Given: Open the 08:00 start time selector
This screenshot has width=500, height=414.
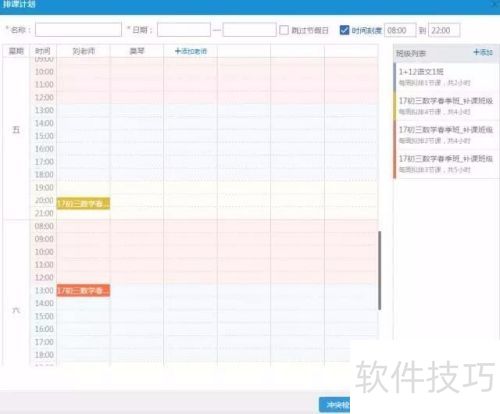Looking at the screenshot, I should 400,30.
